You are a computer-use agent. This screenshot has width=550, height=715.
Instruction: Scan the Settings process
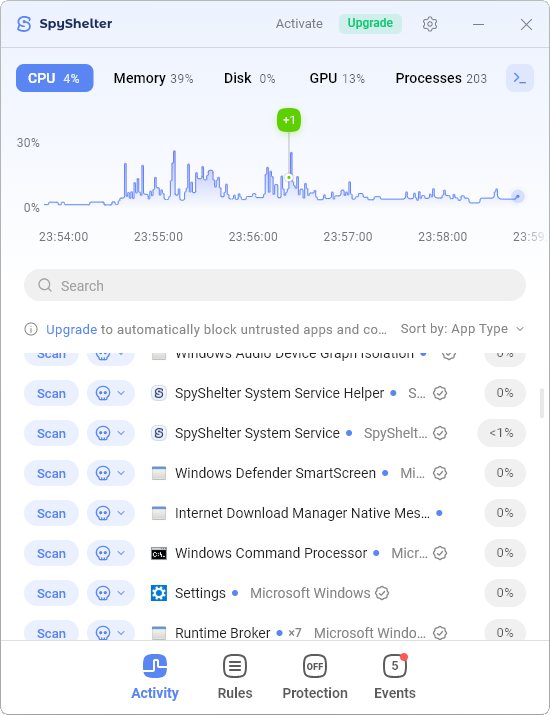pos(51,593)
